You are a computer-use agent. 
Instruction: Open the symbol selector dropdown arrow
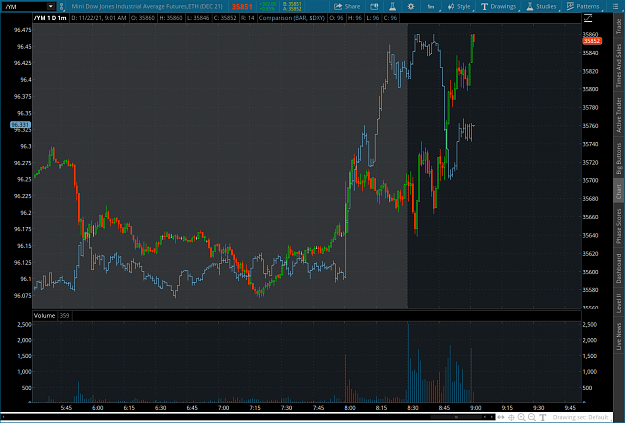(x=51, y=6)
